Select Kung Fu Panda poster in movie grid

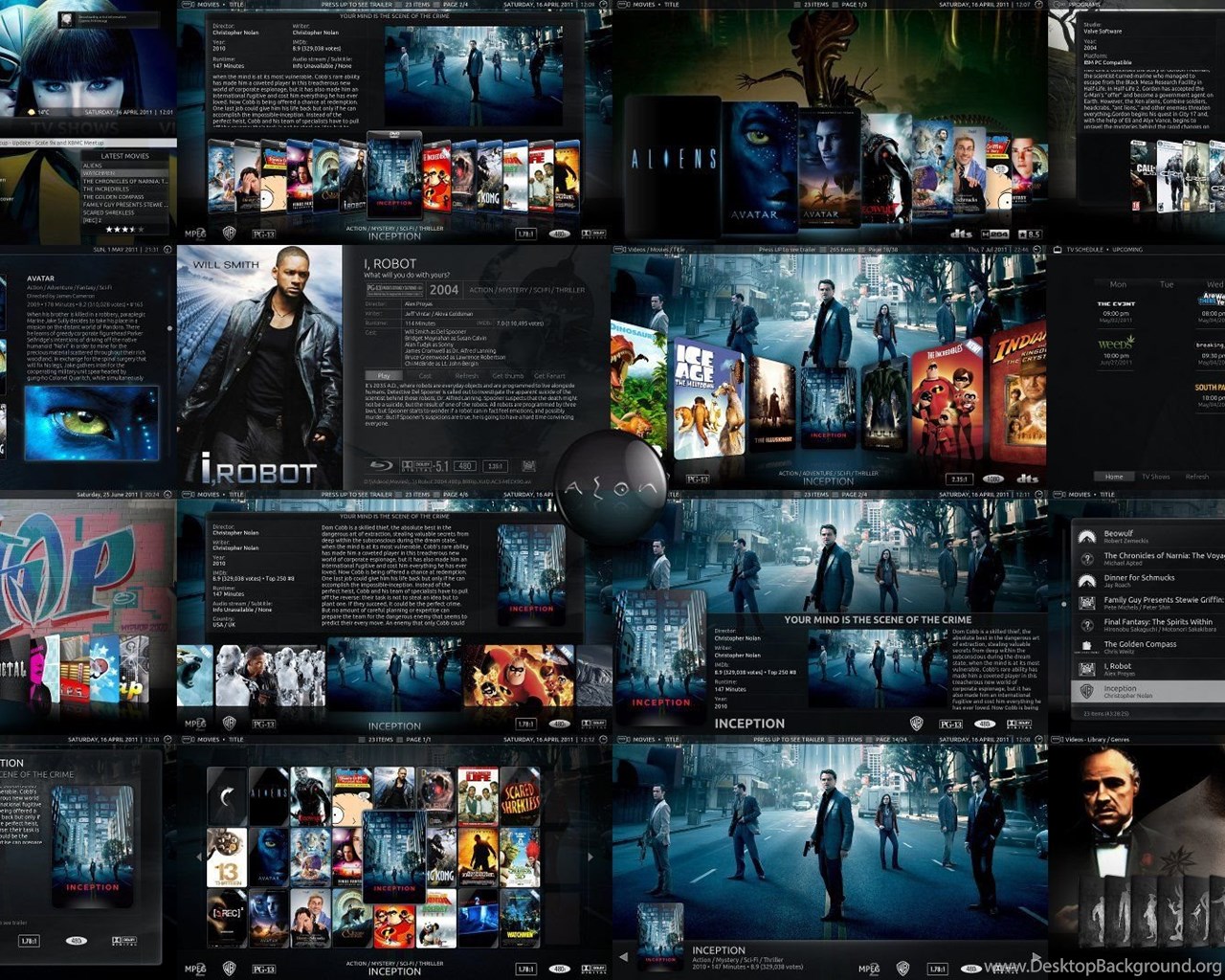coord(436,918)
